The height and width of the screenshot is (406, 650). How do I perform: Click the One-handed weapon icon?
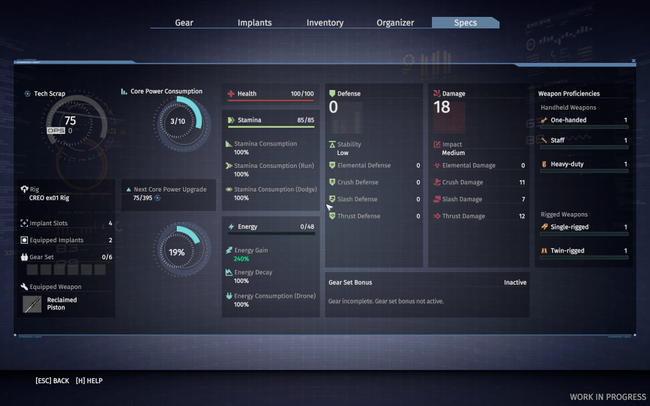544,120
